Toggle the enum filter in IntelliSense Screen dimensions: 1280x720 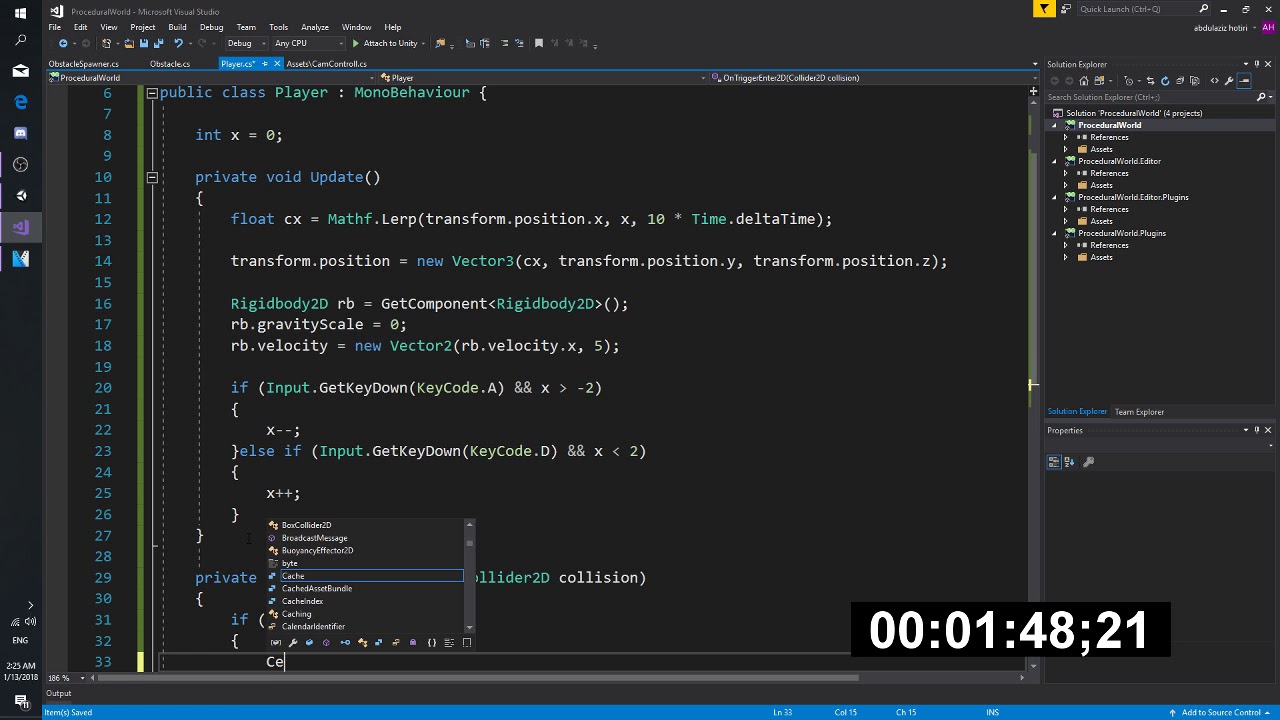tap(396, 642)
